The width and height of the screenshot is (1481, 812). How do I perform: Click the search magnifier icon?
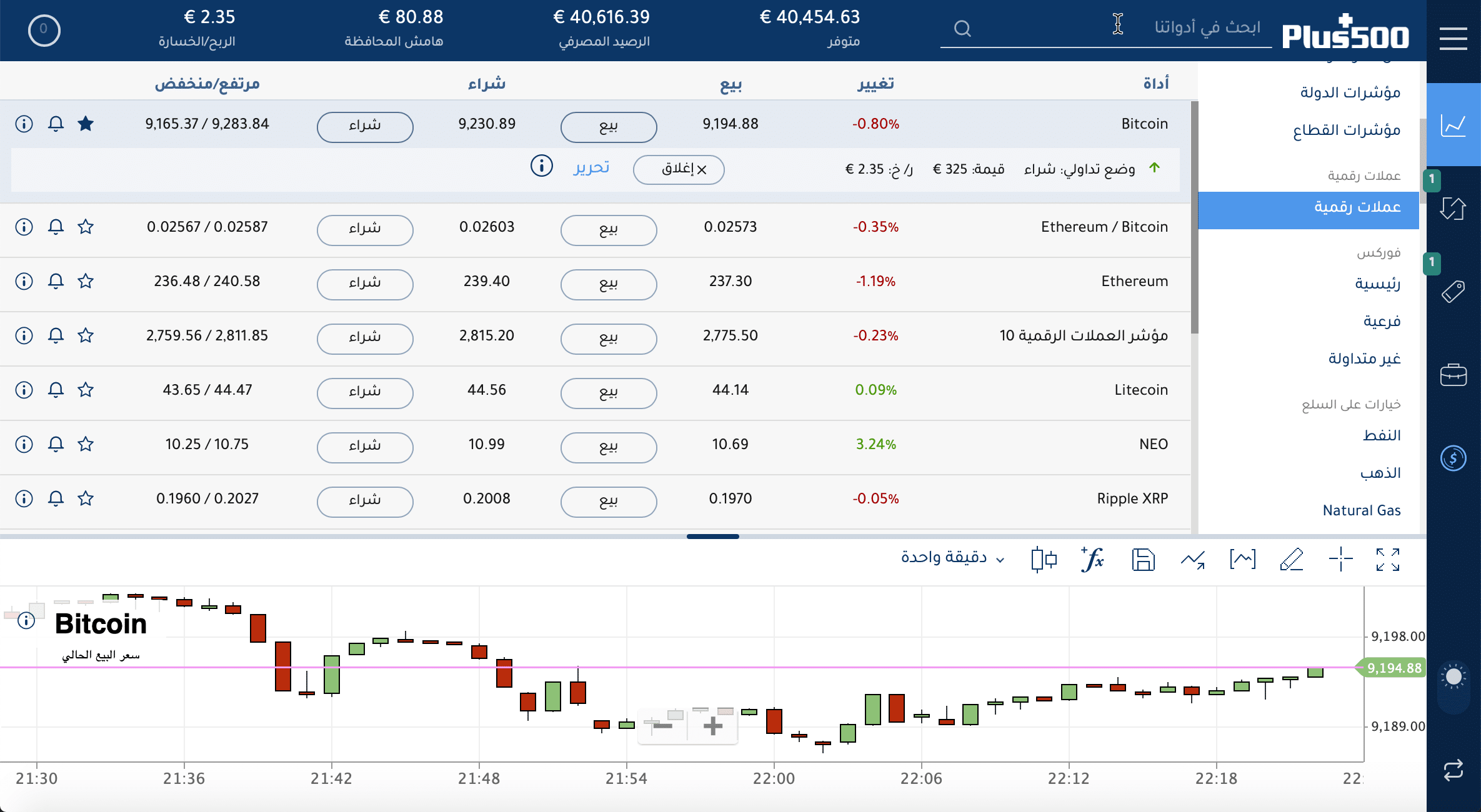[963, 29]
